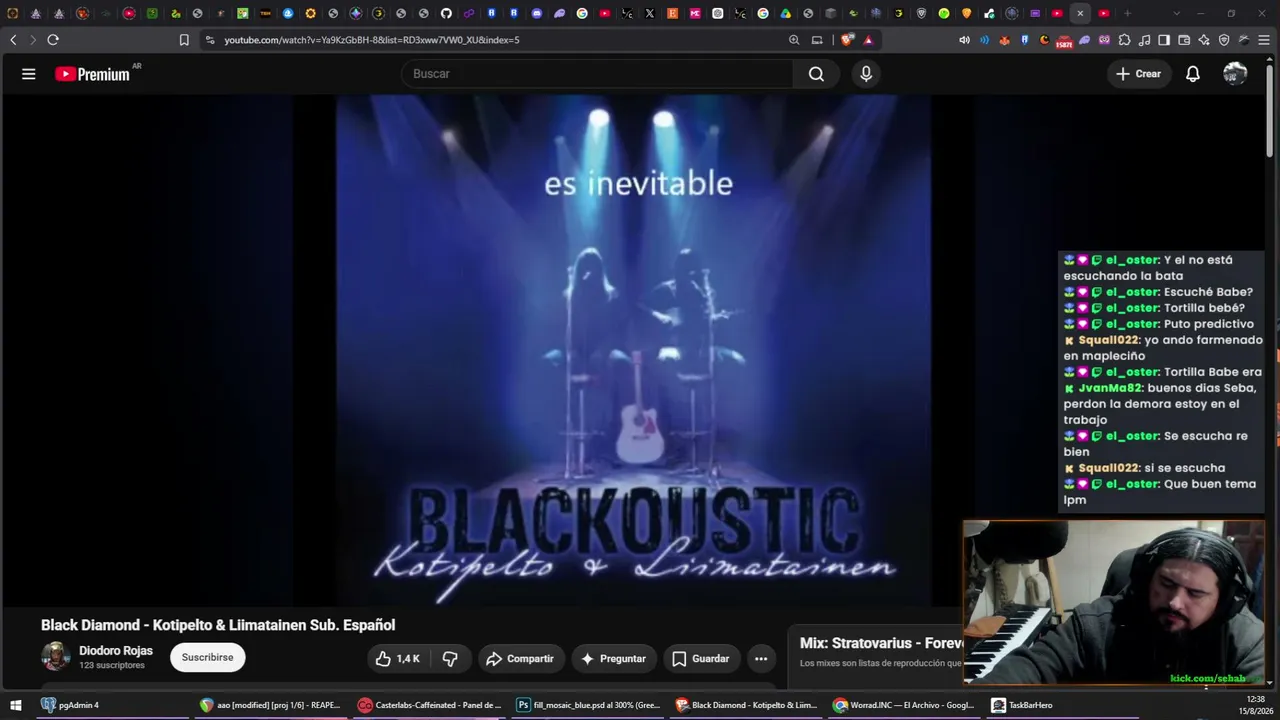
Task: Open the extensions puzzle icon
Action: coord(1124,40)
